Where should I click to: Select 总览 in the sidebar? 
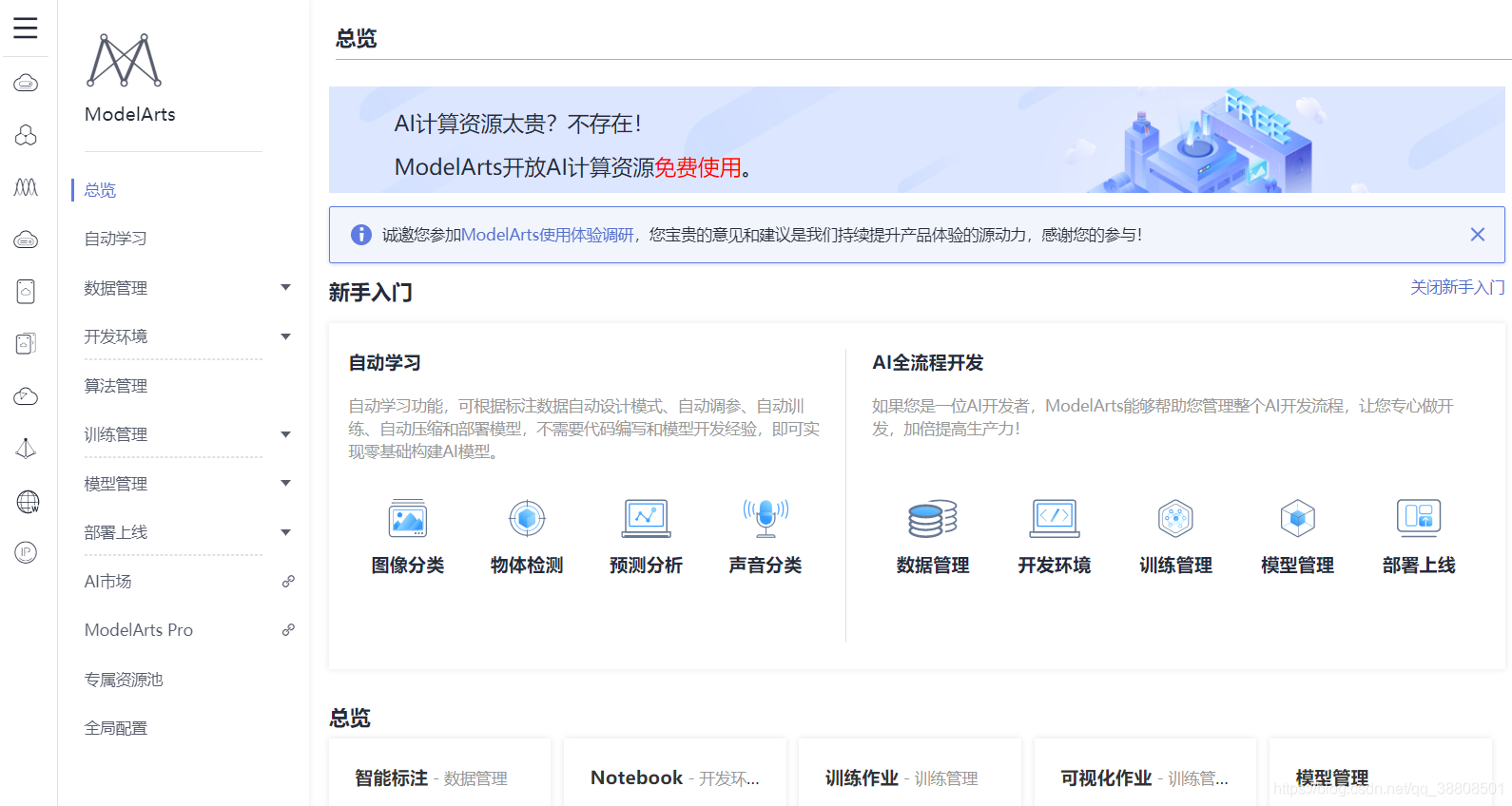pyautogui.click(x=100, y=190)
